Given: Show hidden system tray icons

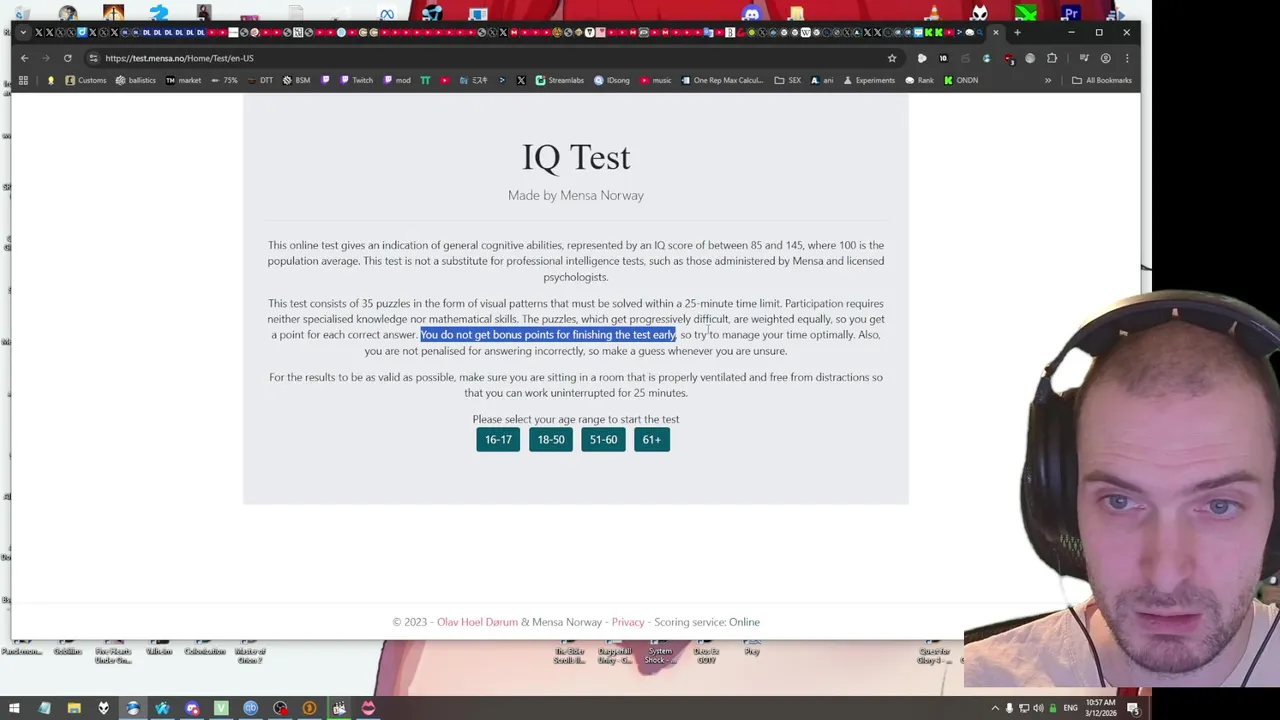Looking at the screenshot, I should (995, 708).
